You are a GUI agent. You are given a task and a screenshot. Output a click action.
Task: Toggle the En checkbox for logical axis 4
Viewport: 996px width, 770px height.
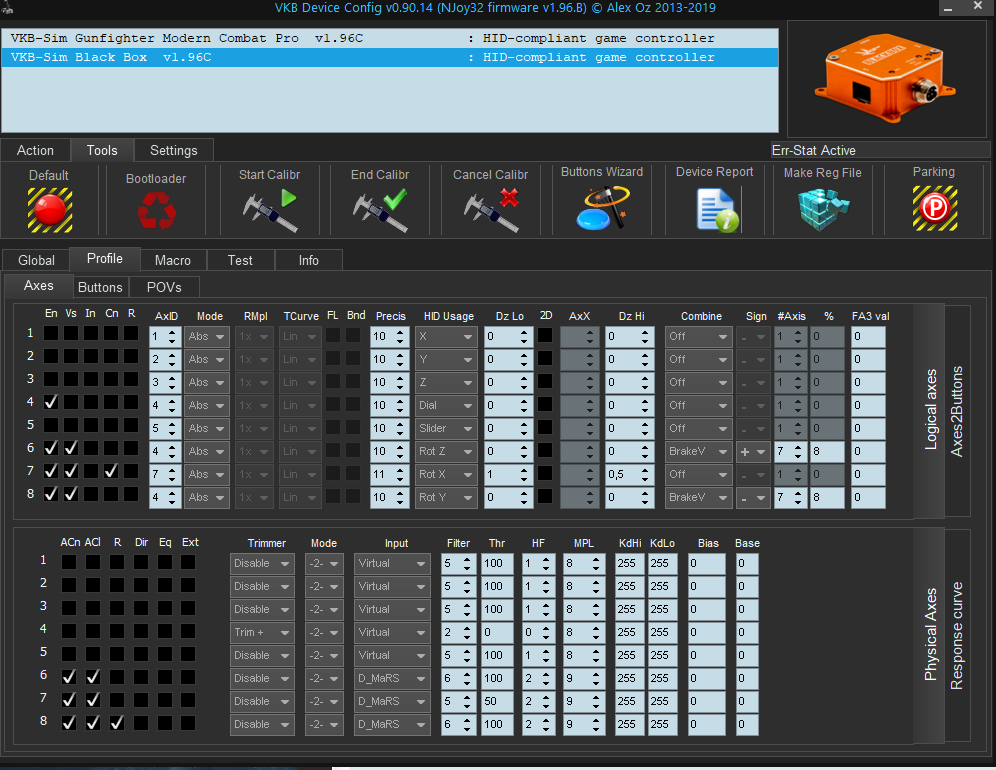[51, 402]
